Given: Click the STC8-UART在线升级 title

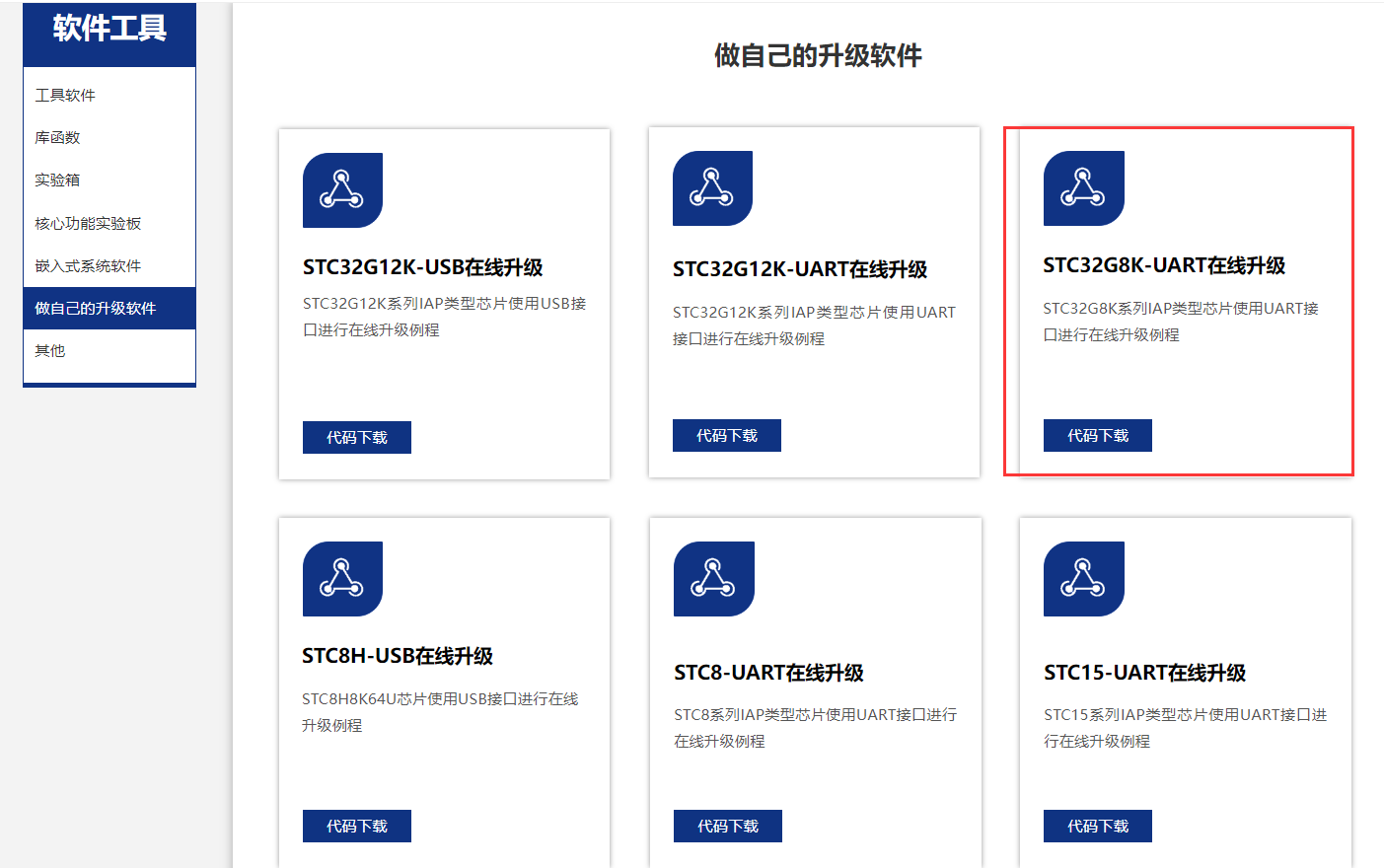Looking at the screenshot, I should coord(768,673).
